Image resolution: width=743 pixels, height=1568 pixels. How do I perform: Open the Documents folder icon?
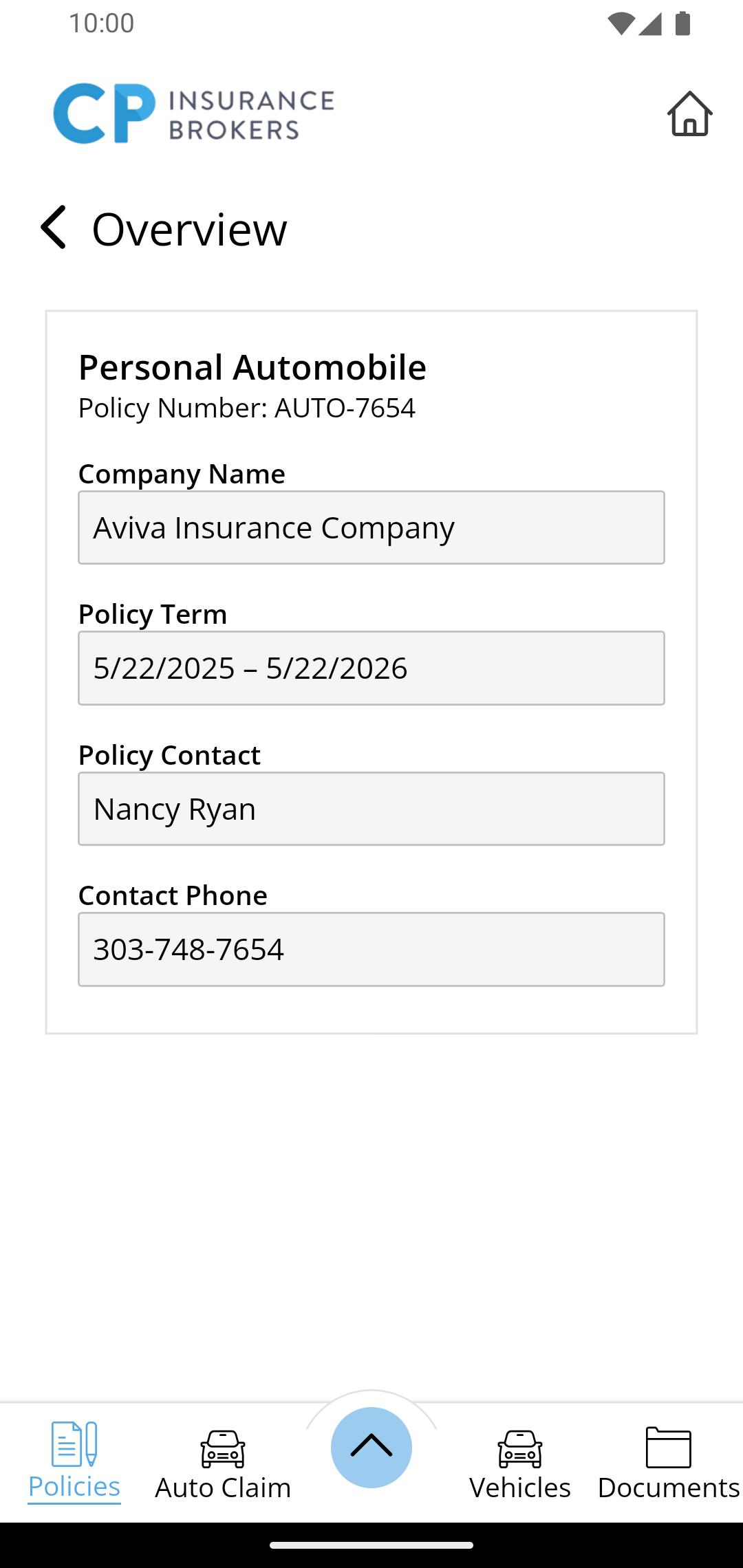click(x=669, y=1447)
